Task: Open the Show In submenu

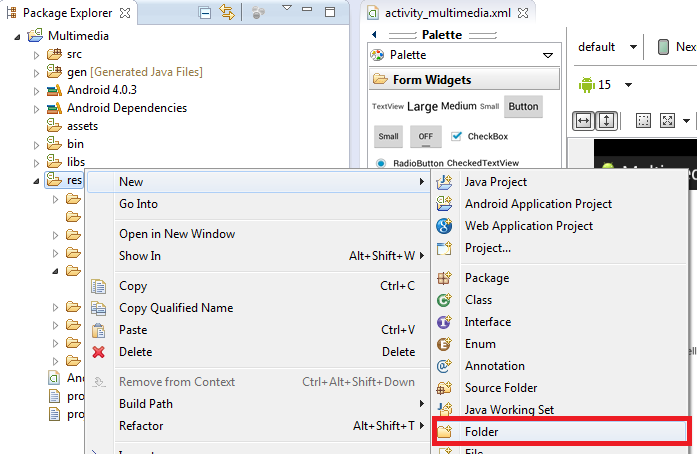Action: [x=257, y=256]
